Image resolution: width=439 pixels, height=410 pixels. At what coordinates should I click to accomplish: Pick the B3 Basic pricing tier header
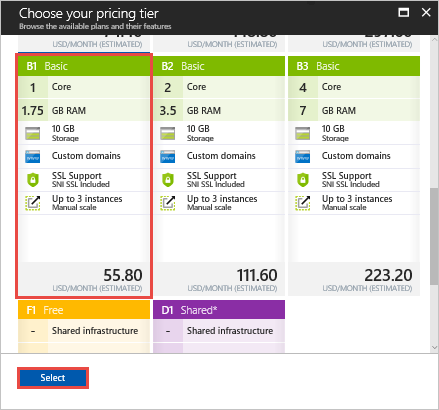pos(354,66)
